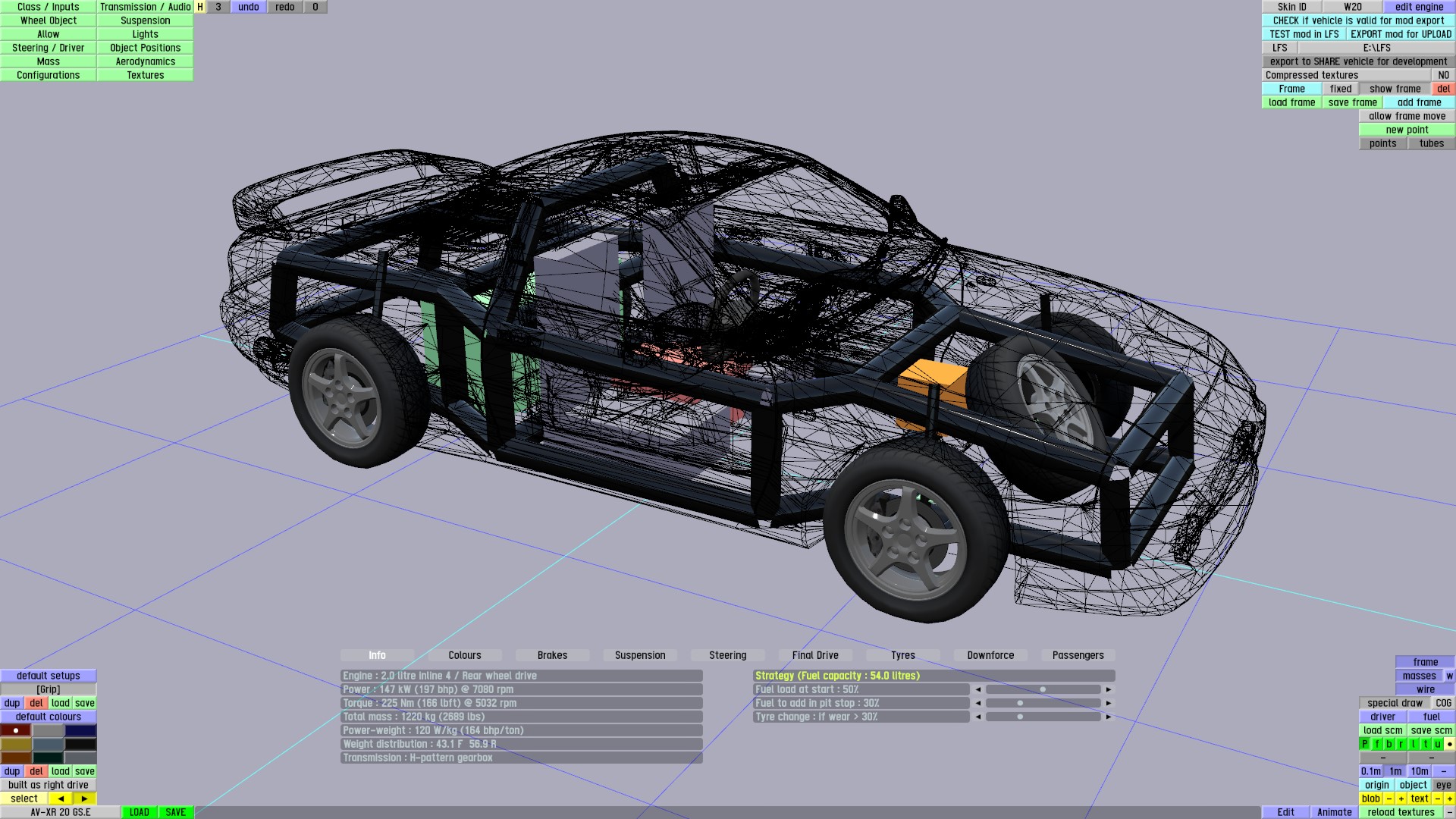The height and width of the screenshot is (819, 1456).
Task: Toggle COG special draw display
Action: click(x=1443, y=703)
